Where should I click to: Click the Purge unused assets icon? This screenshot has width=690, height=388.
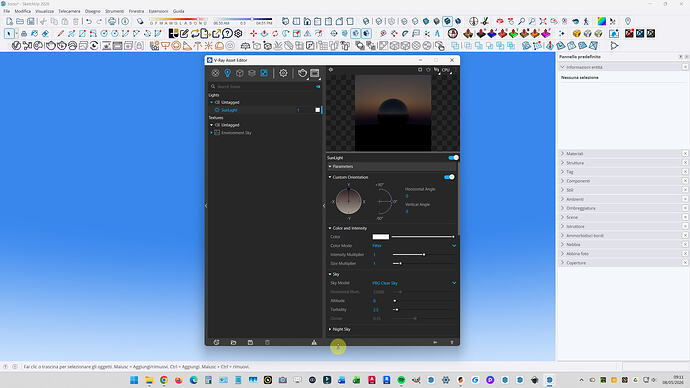(x=314, y=342)
